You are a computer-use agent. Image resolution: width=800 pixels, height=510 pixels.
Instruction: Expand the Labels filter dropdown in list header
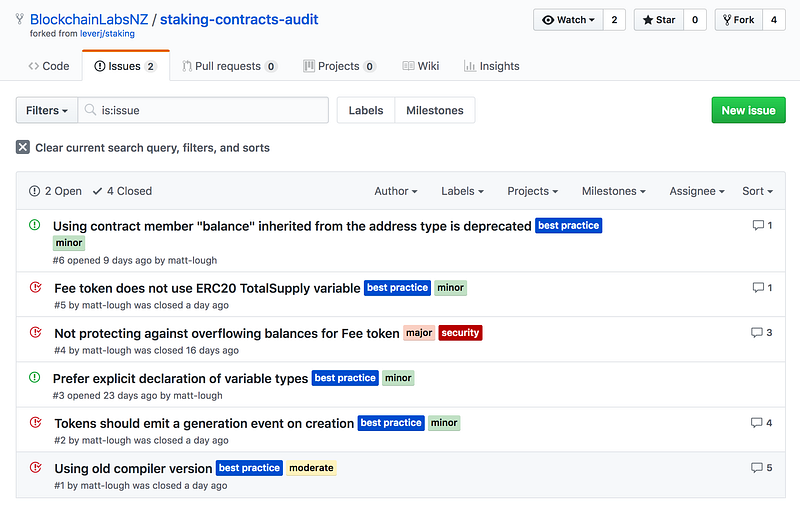(x=462, y=191)
